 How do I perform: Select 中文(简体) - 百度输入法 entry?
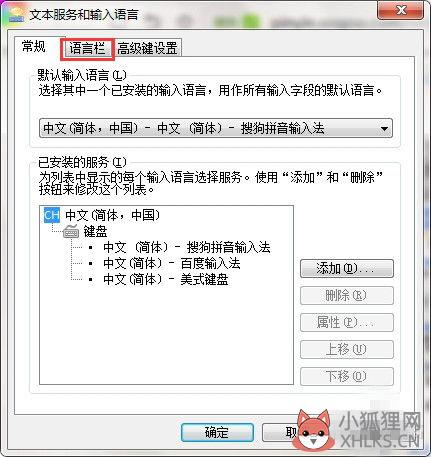(x=172, y=263)
